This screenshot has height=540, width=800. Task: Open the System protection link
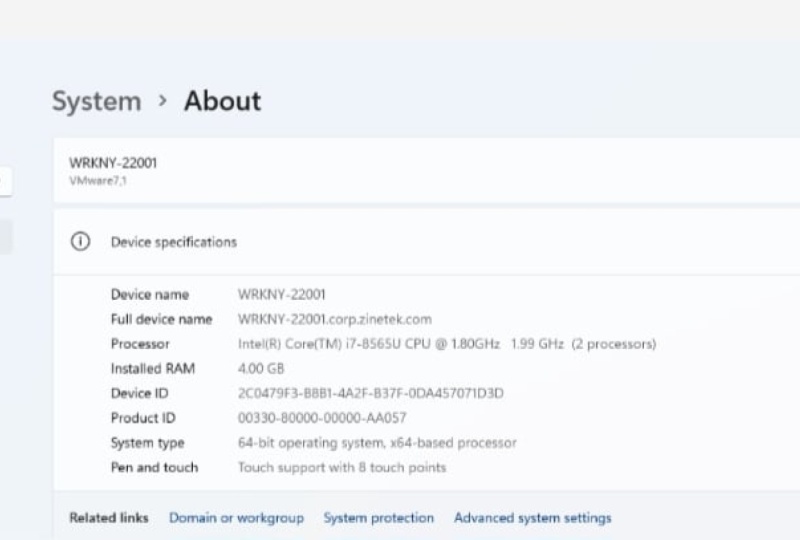point(379,518)
